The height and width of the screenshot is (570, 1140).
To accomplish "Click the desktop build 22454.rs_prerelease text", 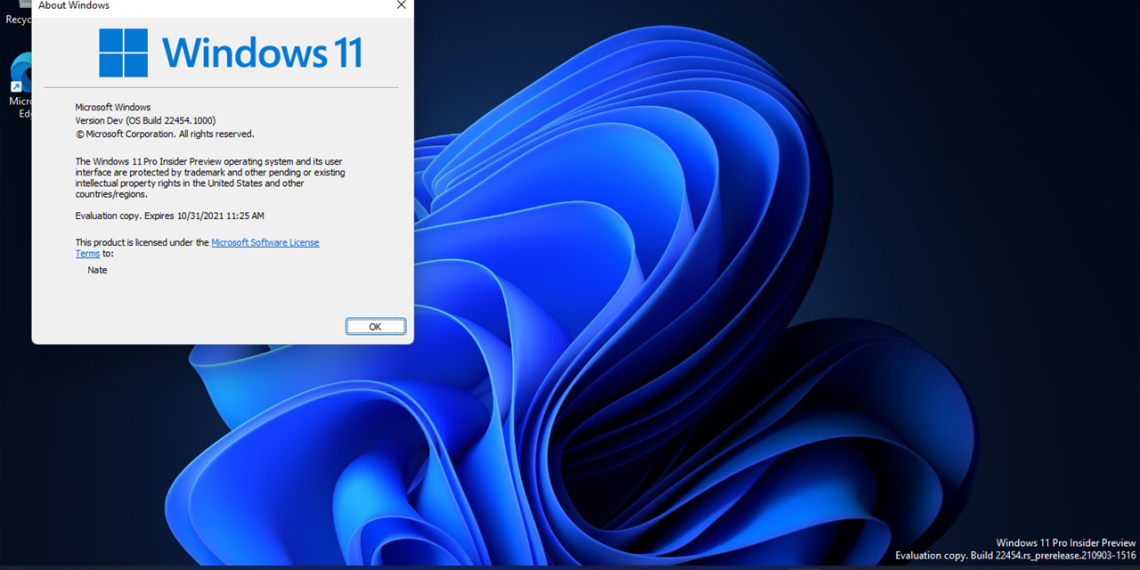I will (1016, 555).
